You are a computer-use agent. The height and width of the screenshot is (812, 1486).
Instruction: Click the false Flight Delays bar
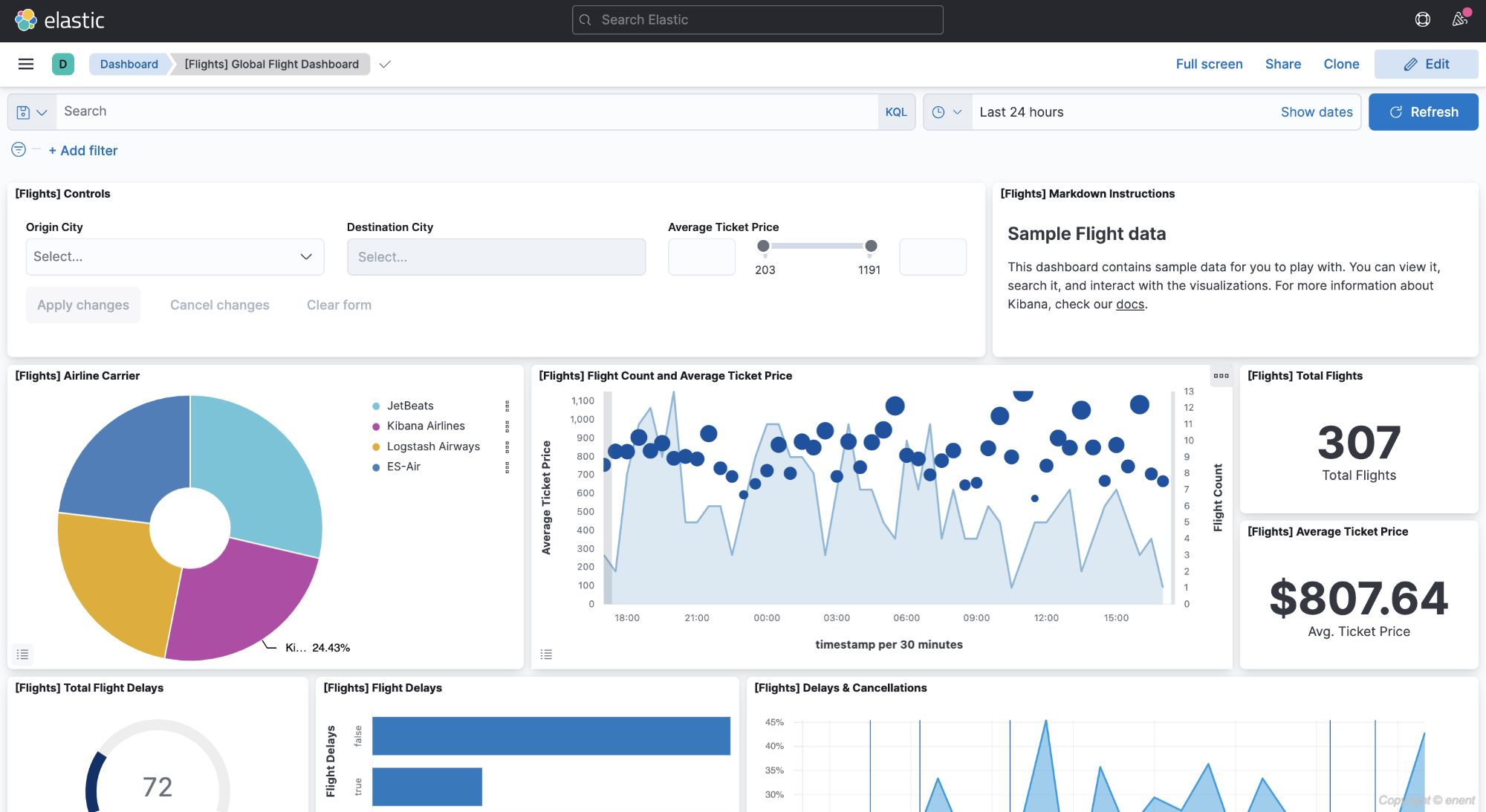[551, 735]
